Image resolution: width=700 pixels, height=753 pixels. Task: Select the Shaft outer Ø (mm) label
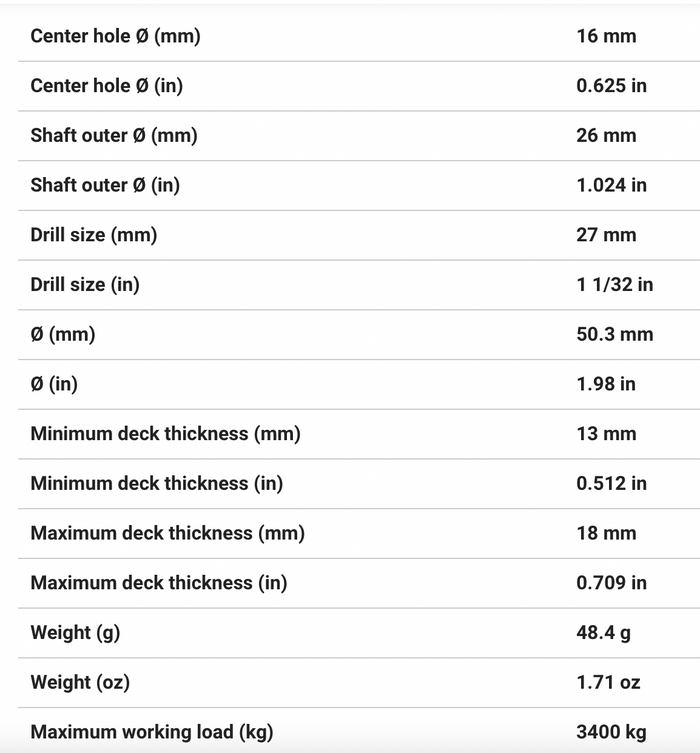(114, 136)
